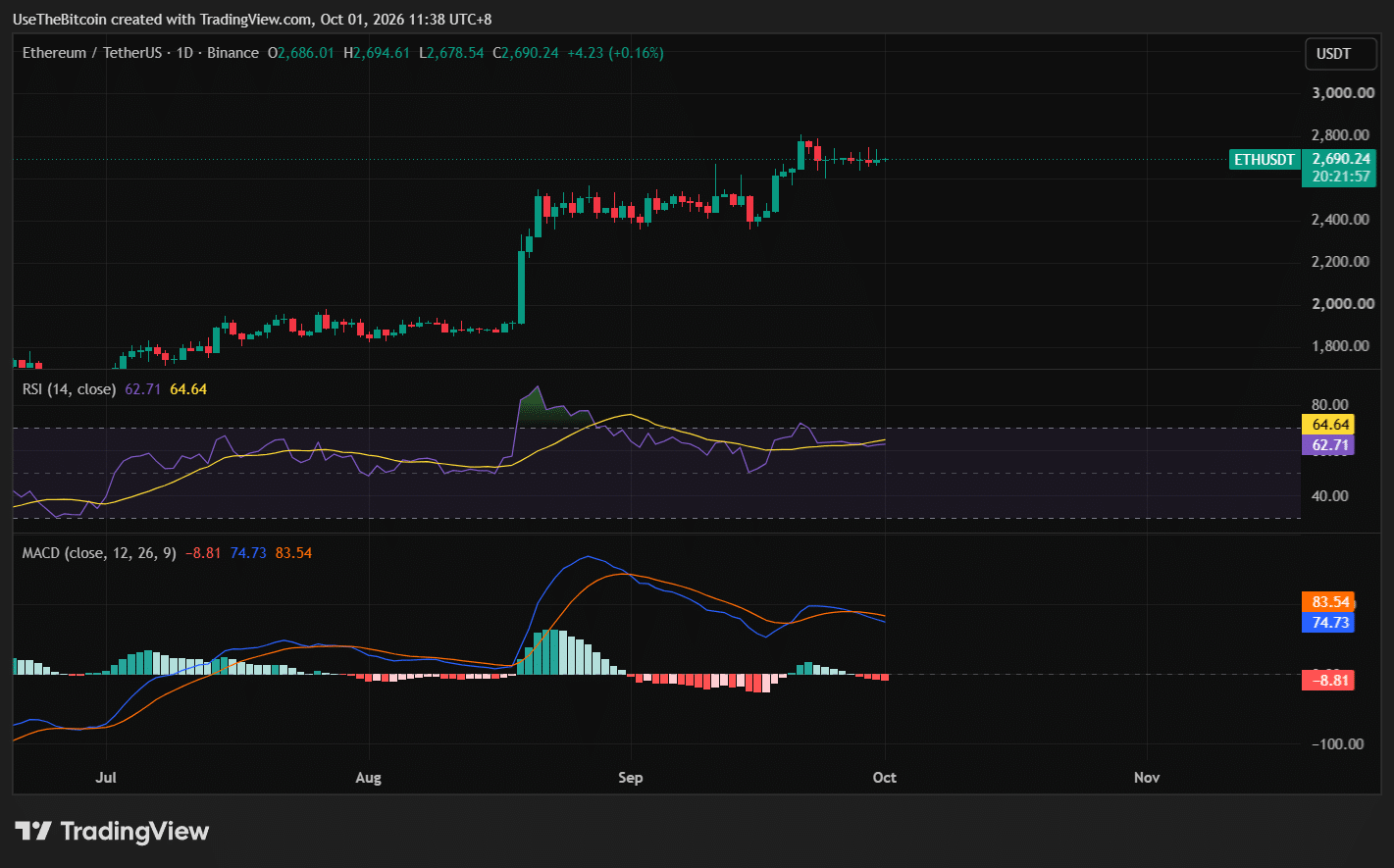
Task: Click the 2,000.00 price axis level
Action: 1343,304
